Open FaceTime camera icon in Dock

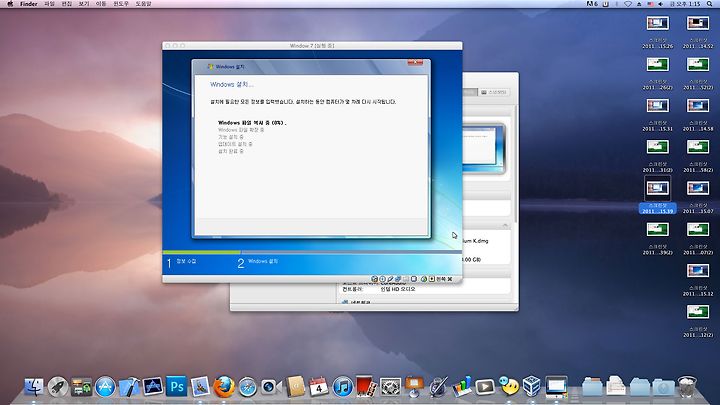point(271,387)
